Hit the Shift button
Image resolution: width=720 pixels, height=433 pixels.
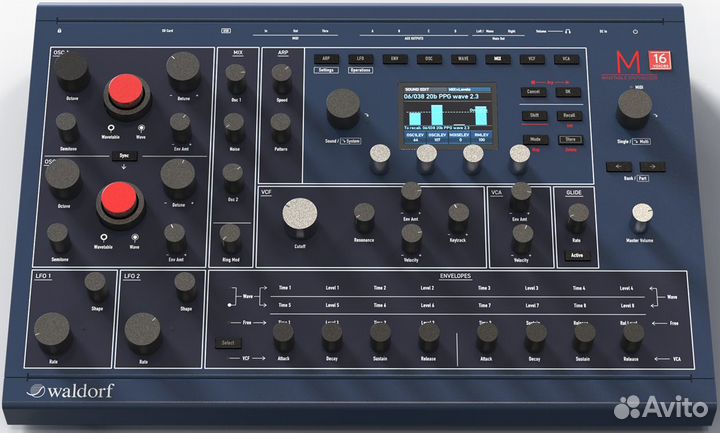click(x=534, y=116)
